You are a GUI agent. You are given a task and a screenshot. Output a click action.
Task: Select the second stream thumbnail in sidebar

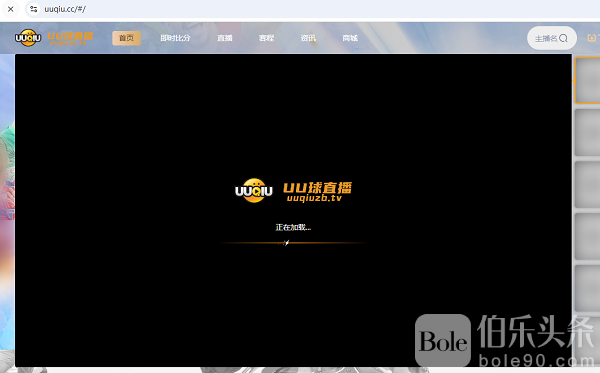tap(588, 132)
